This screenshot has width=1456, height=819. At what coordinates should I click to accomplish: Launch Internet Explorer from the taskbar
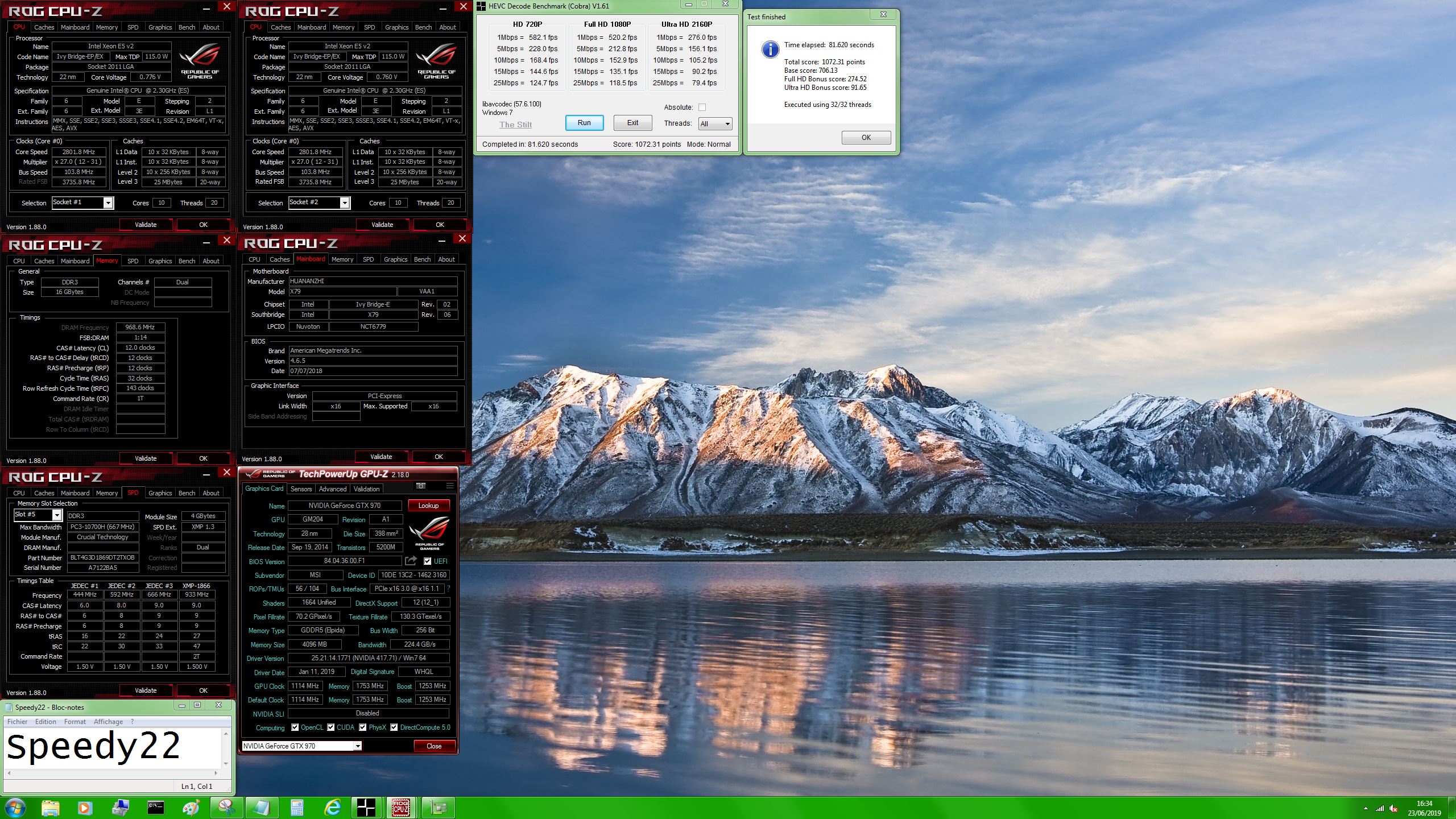[x=332, y=808]
